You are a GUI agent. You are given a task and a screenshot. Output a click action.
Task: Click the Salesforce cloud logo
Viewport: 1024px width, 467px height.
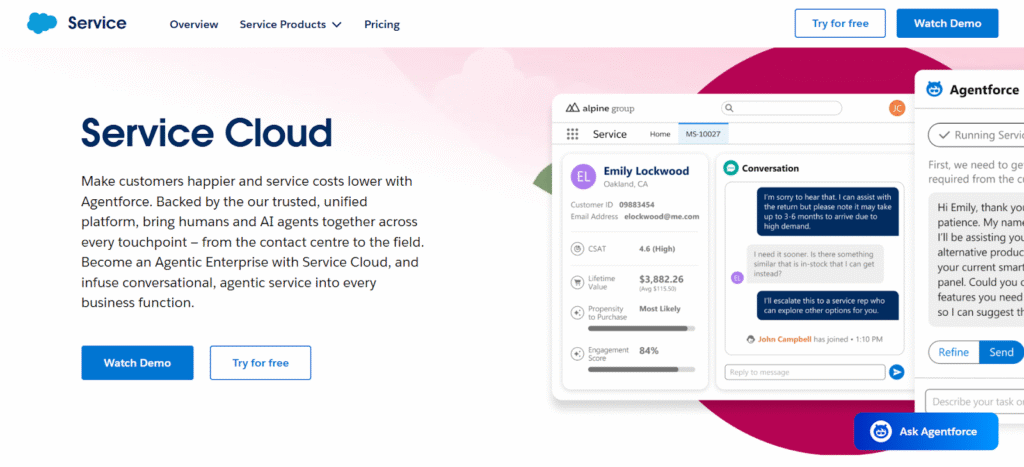click(x=42, y=23)
